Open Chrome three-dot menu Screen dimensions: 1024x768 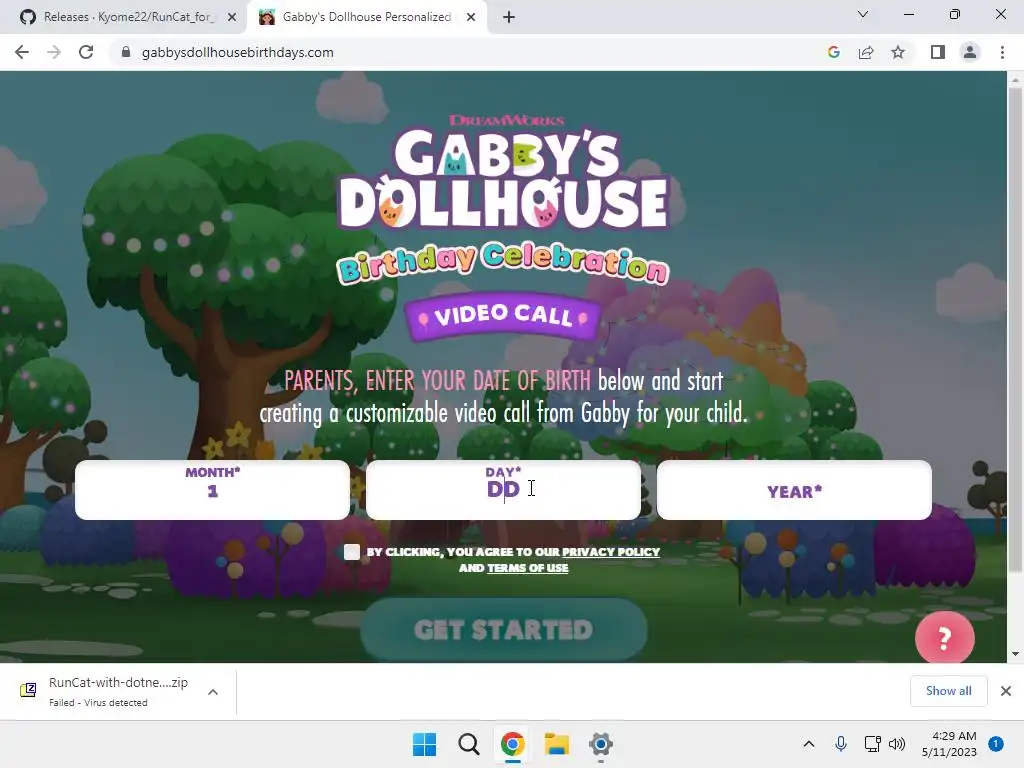1002,52
